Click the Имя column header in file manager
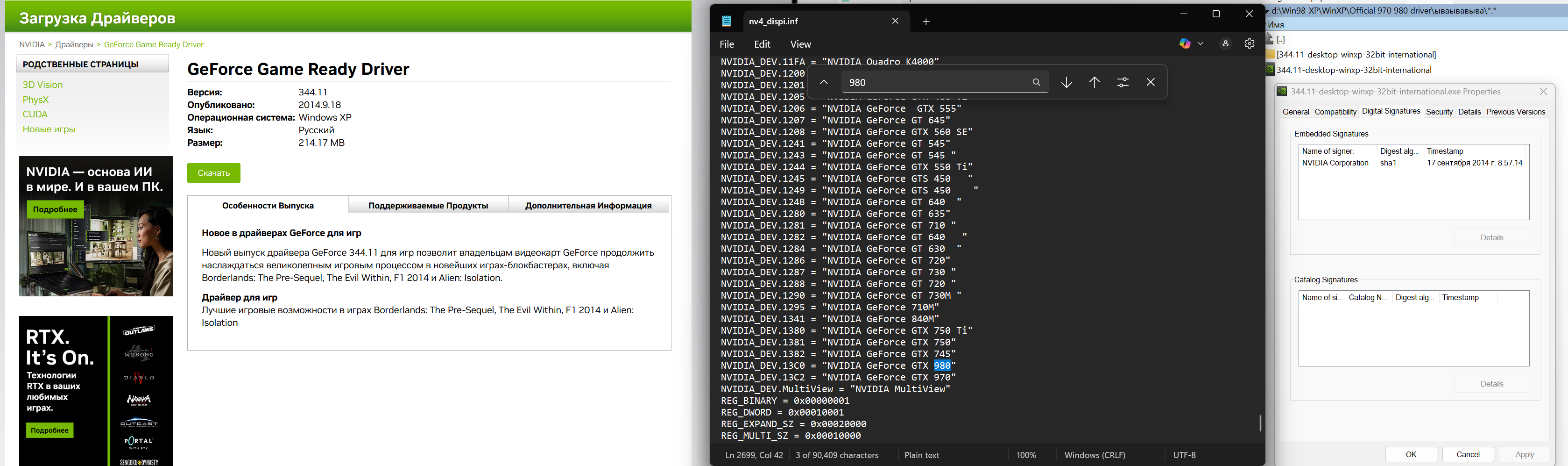 (x=1275, y=25)
